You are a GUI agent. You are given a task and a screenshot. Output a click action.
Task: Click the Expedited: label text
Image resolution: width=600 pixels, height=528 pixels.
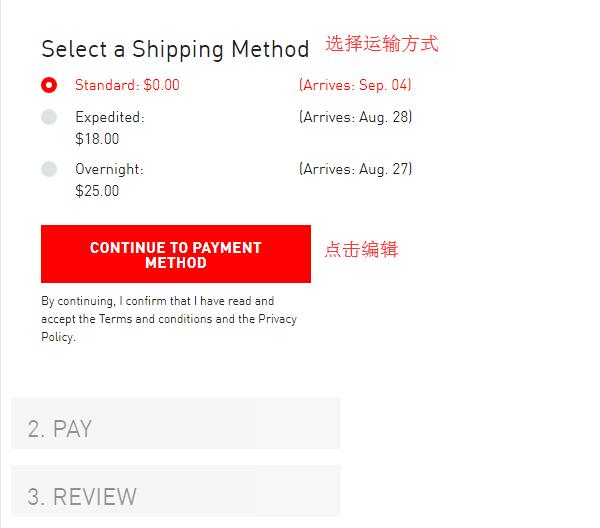click(110, 117)
